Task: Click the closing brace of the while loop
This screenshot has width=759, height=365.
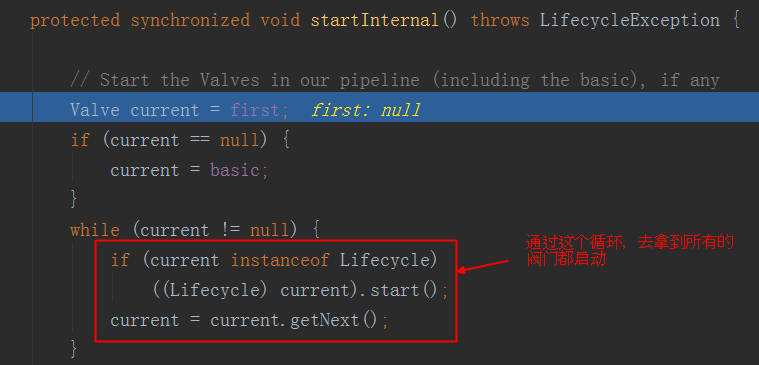Action: (x=74, y=349)
